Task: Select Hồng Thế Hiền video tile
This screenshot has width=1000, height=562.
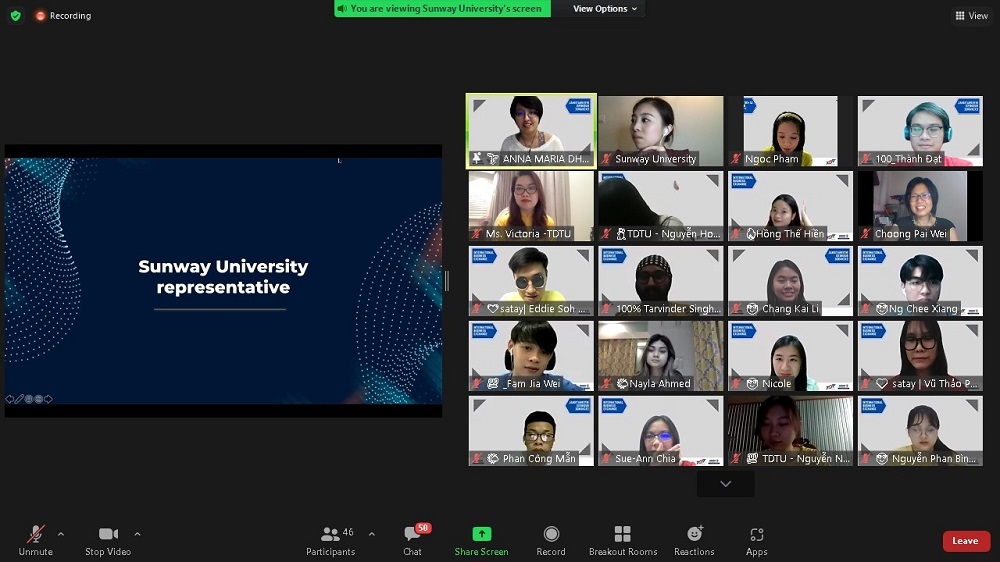Action: tap(790, 206)
